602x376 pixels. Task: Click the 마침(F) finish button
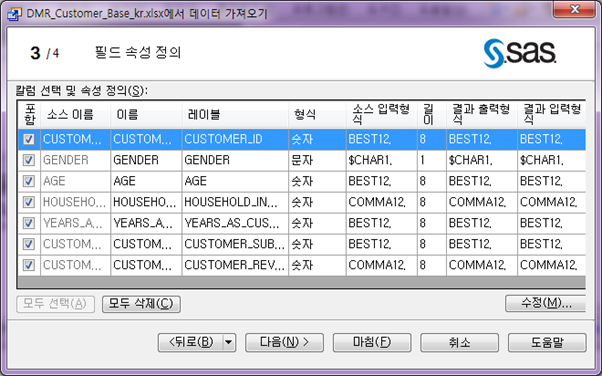point(372,342)
